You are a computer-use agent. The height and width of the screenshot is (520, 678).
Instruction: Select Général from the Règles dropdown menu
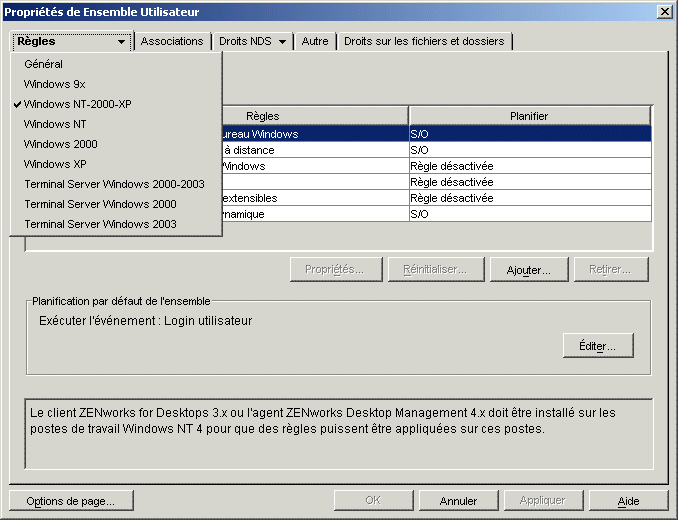click(44, 64)
